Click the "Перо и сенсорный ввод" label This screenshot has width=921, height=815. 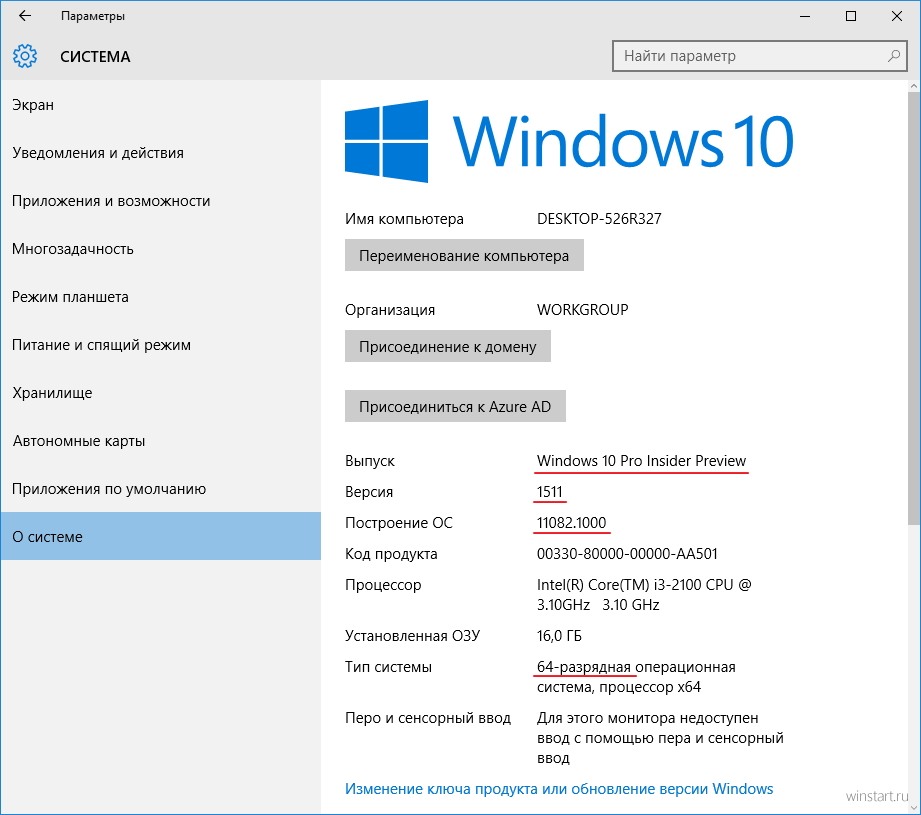[x=428, y=718]
